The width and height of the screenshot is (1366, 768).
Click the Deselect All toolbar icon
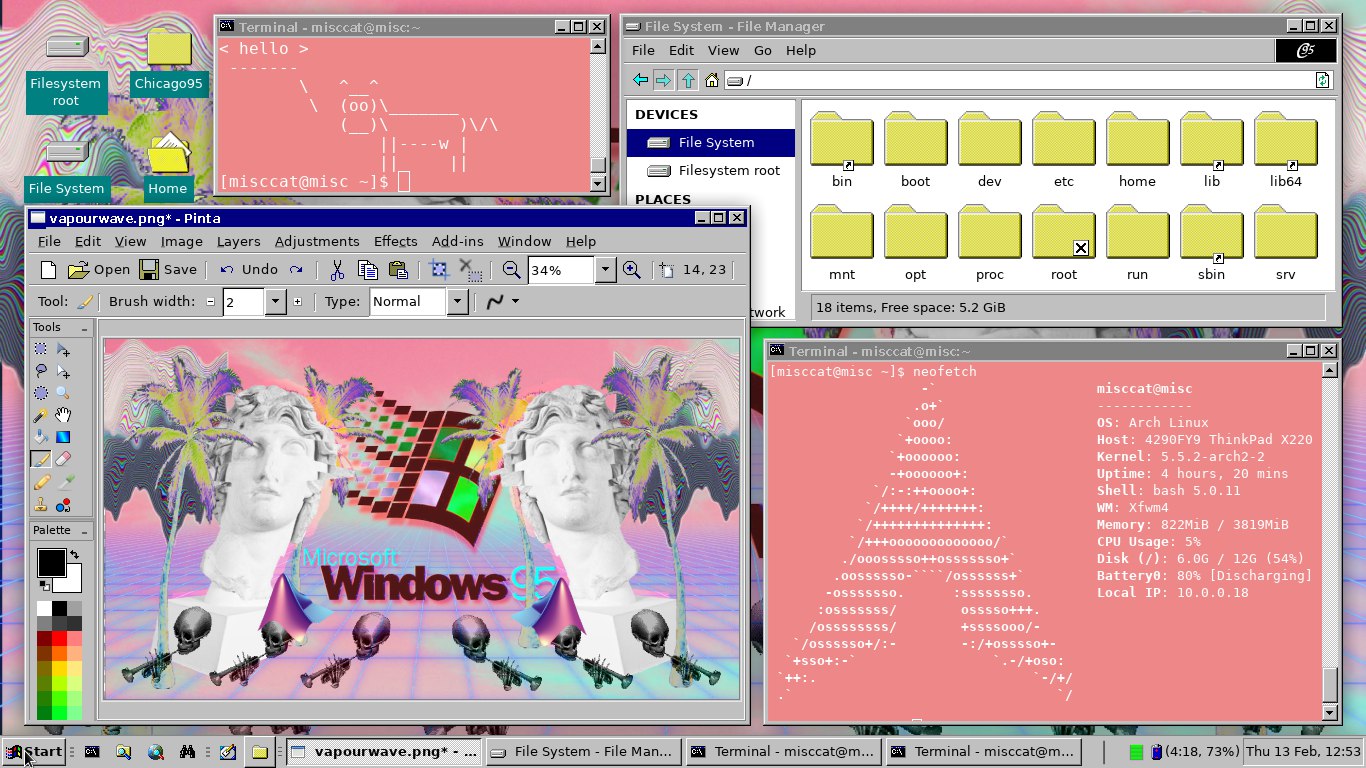[470, 269]
